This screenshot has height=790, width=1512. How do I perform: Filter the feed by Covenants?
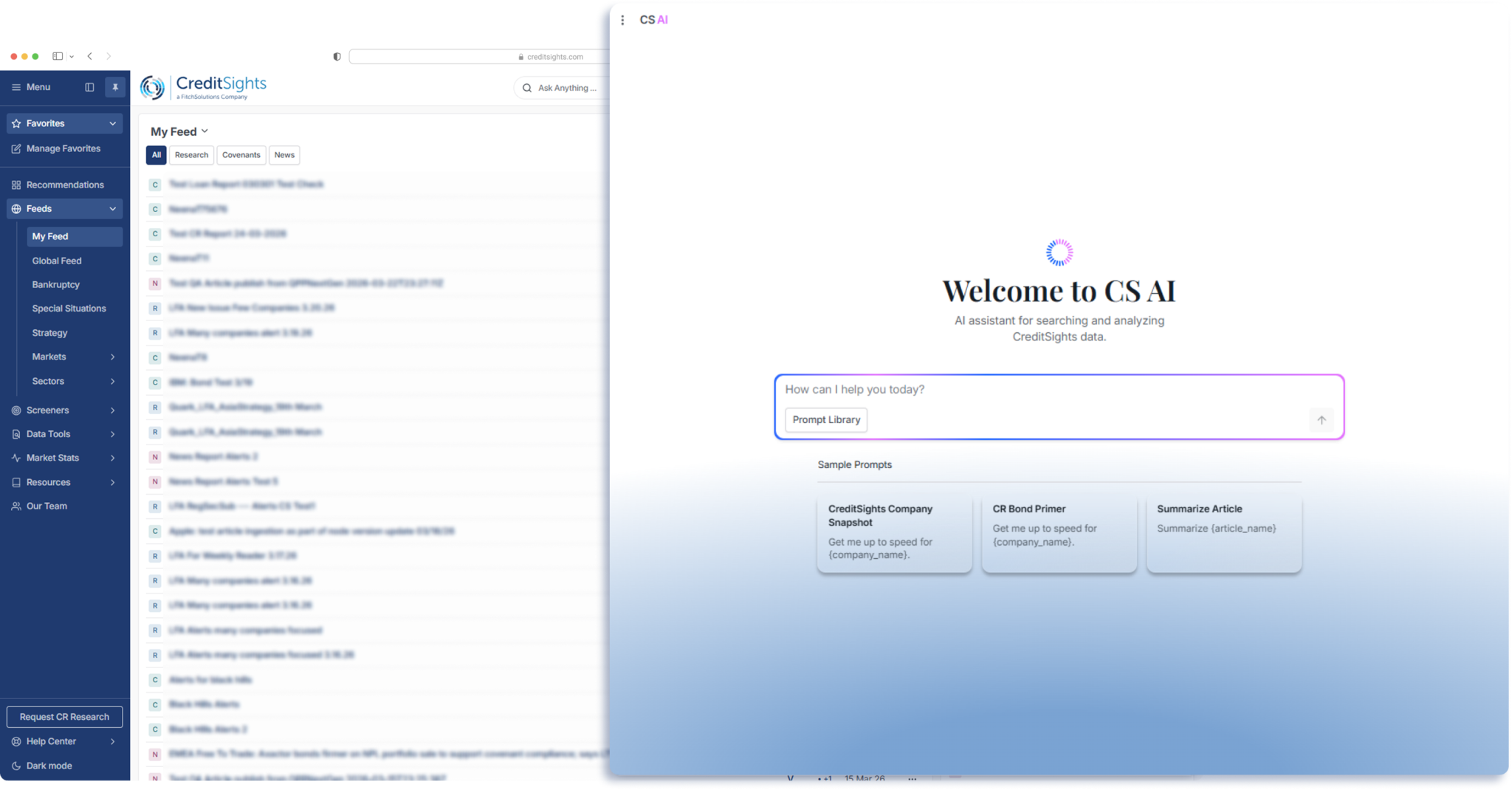[241, 155]
